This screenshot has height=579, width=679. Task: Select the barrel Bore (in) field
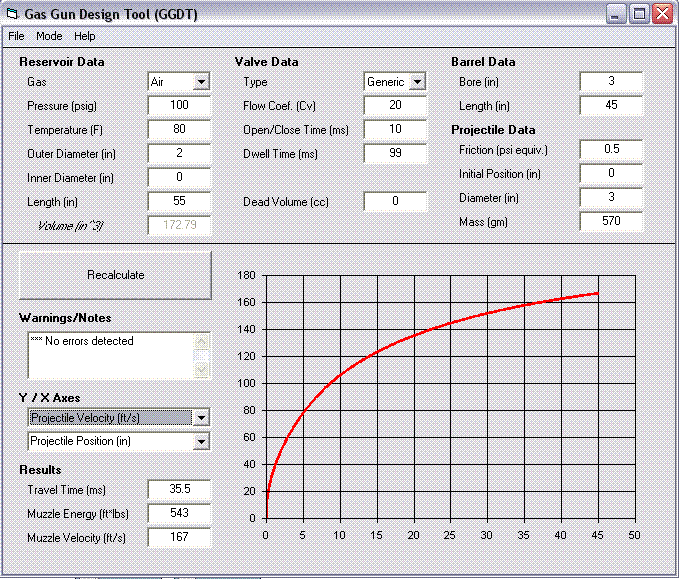pos(610,81)
